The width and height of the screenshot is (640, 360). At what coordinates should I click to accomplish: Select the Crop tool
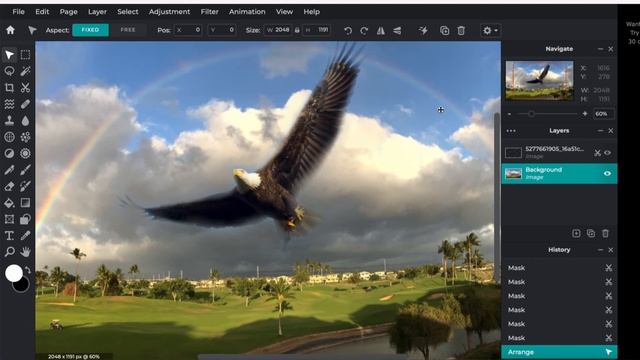[9, 88]
